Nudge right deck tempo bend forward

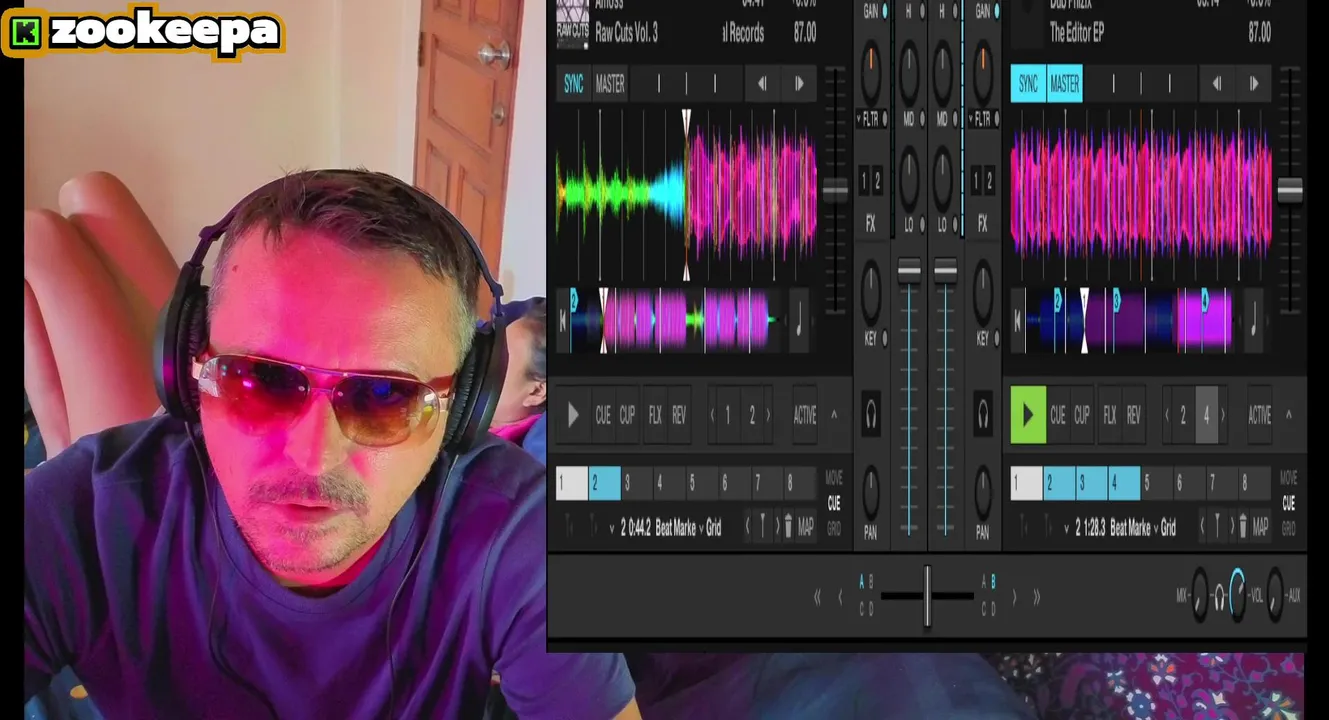(x=1254, y=84)
